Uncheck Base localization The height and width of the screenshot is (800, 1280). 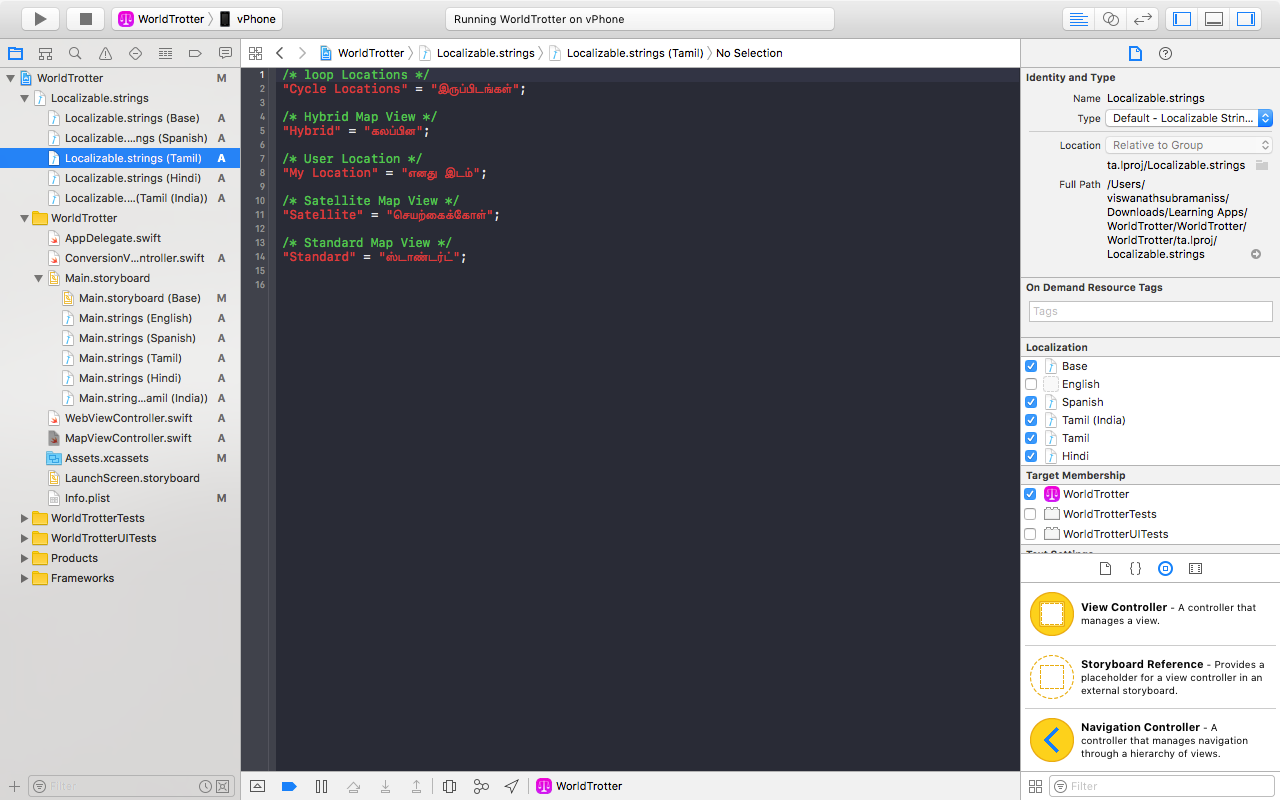tap(1031, 366)
